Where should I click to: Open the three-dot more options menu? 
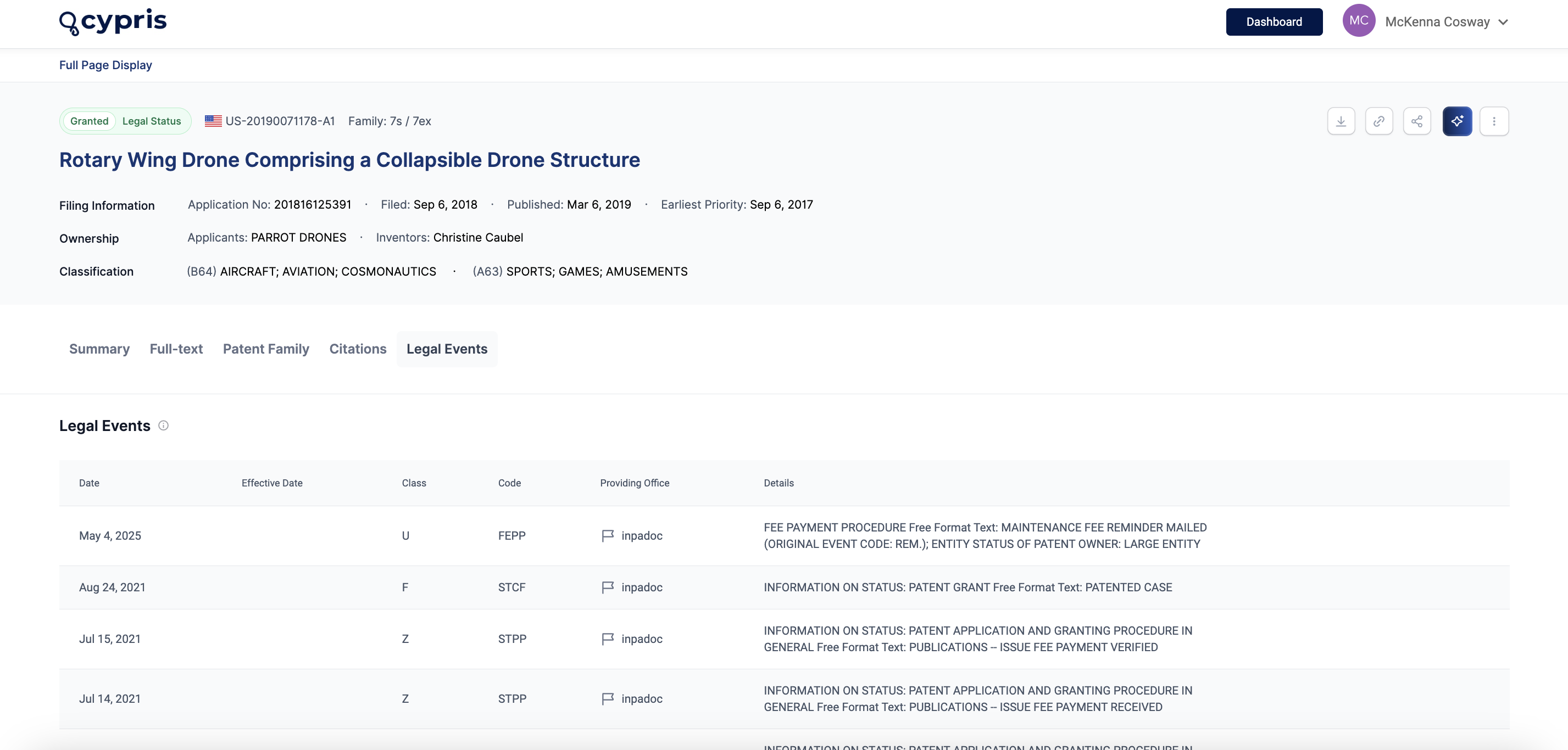1494,121
